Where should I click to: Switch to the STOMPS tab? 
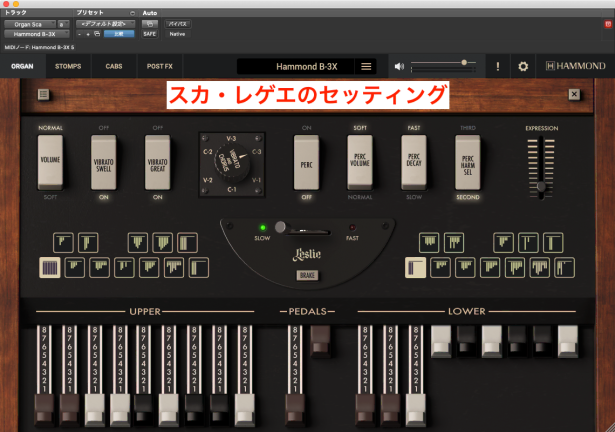pos(68,66)
